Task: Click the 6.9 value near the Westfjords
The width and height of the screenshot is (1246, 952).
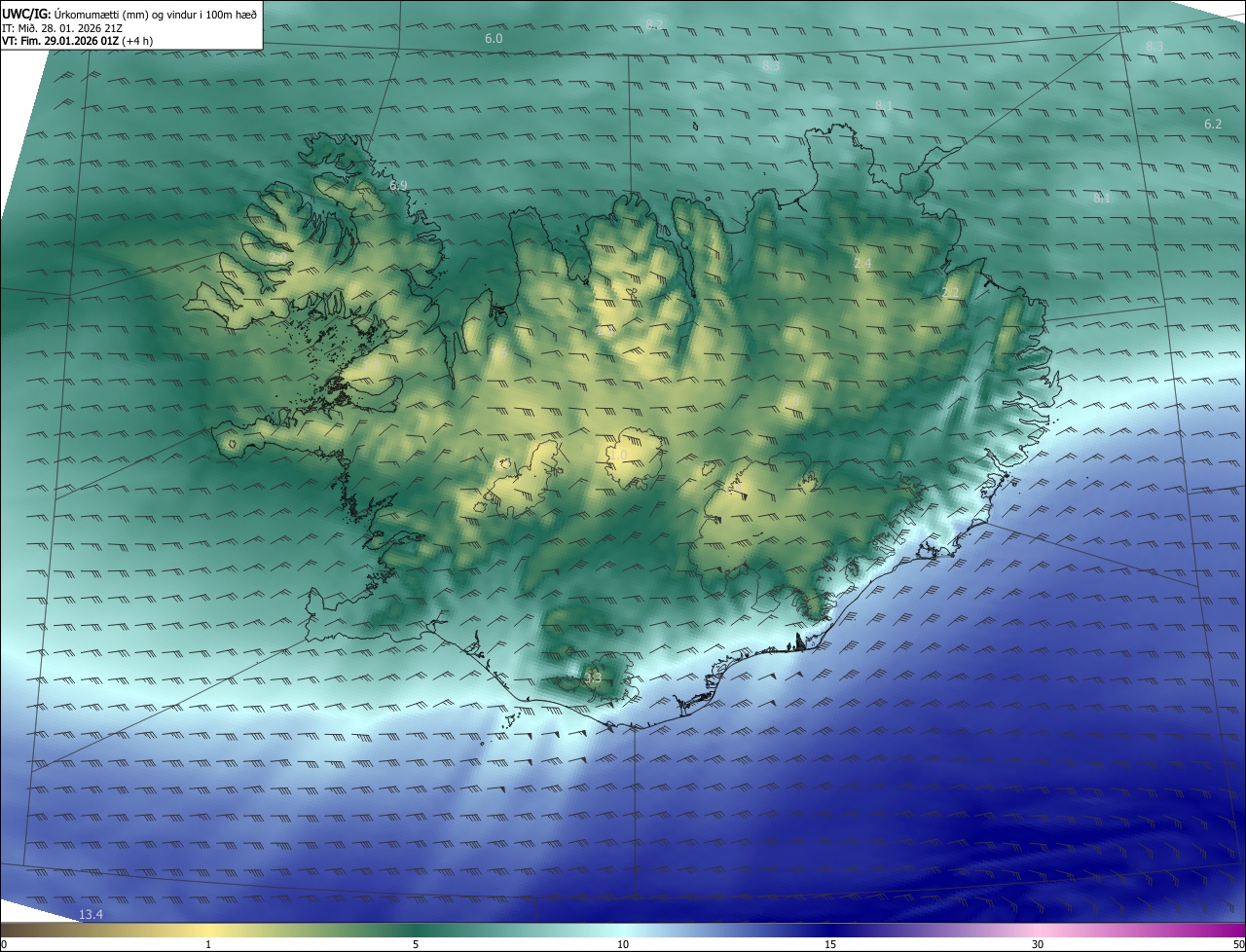Action: [x=398, y=185]
